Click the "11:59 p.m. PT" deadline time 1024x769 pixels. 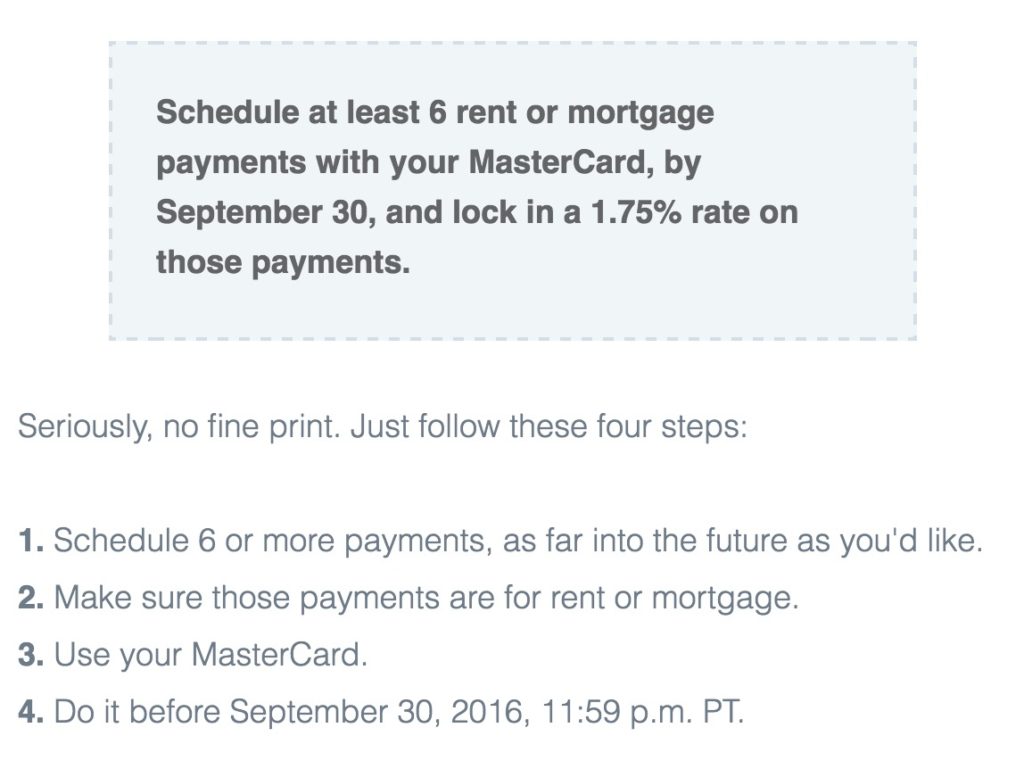[x=643, y=712]
